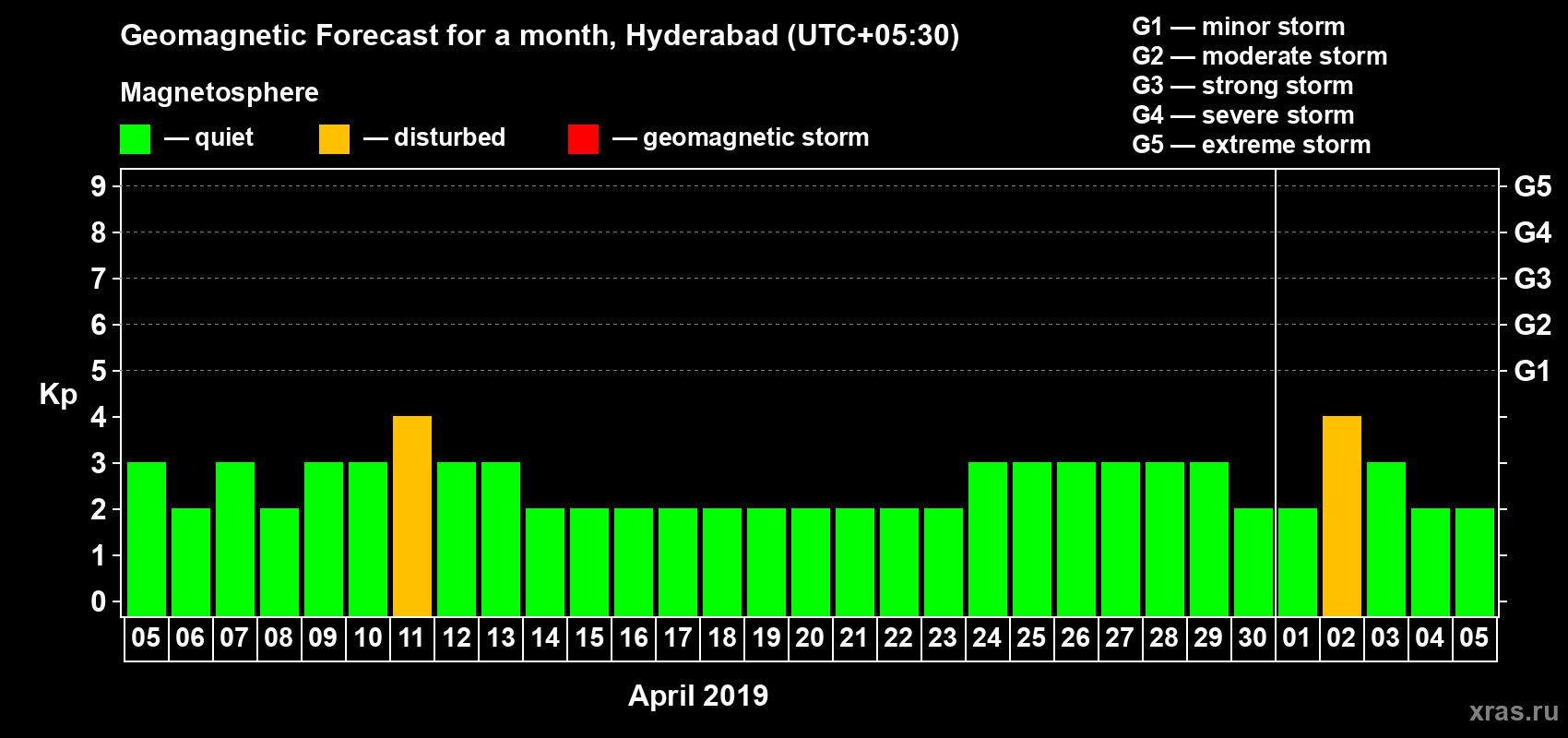Click the 'G5 — extreme storm' legend line

point(1251,145)
